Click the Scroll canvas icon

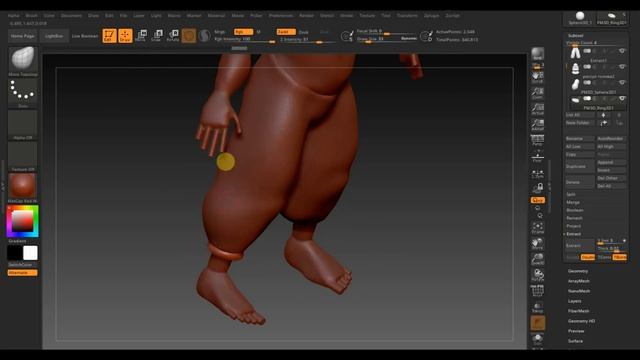[x=538, y=77]
